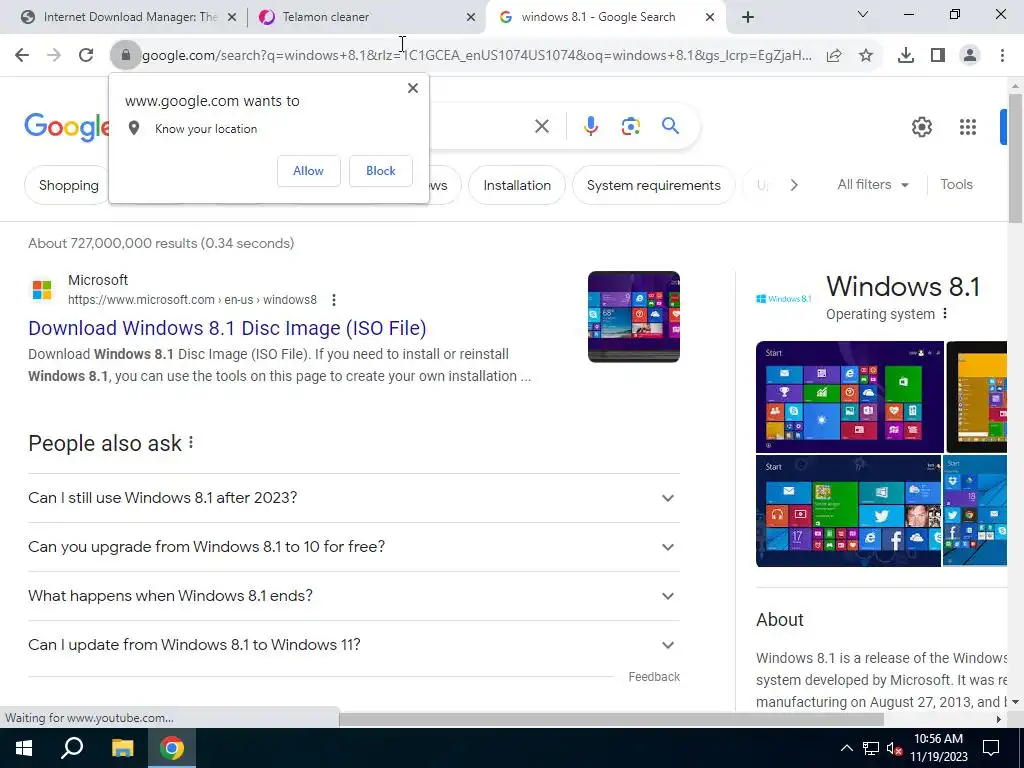Open the All filters dropdown
Viewport: 1024px width, 768px height.
(x=872, y=185)
